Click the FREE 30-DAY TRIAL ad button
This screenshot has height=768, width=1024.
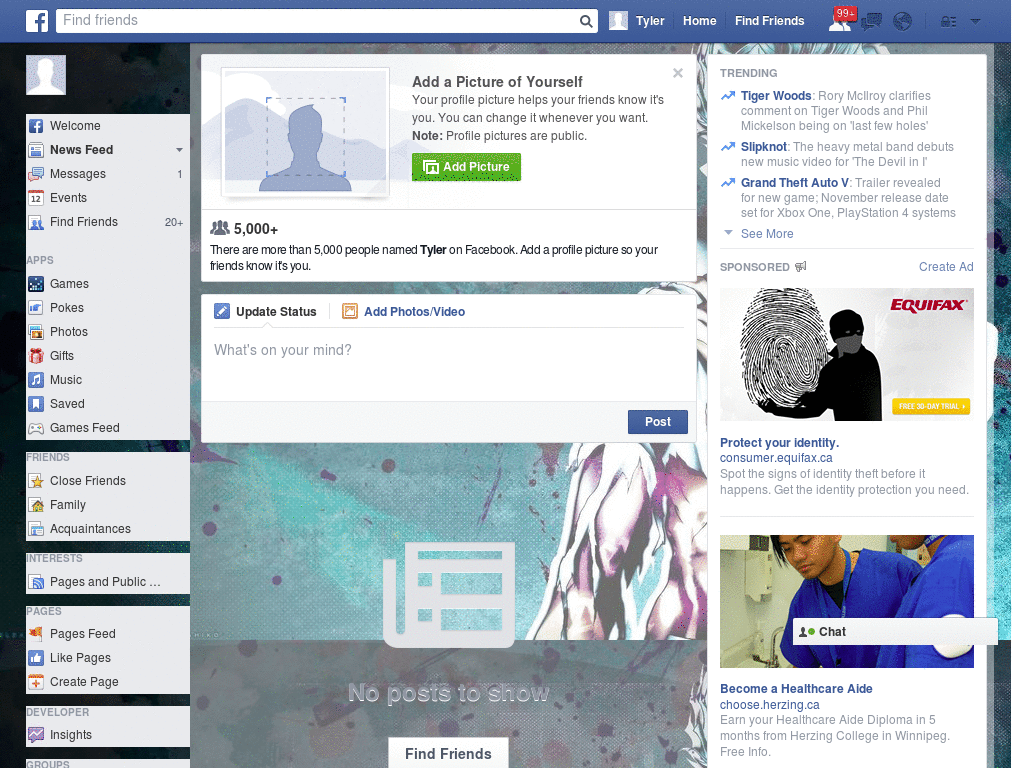tap(931, 406)
